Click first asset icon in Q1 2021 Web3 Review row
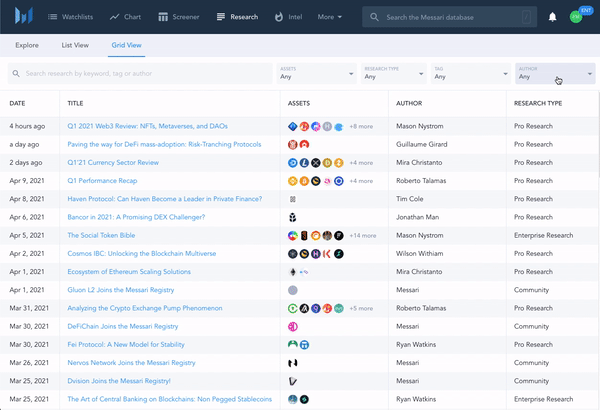 click(x=293, y=126)
